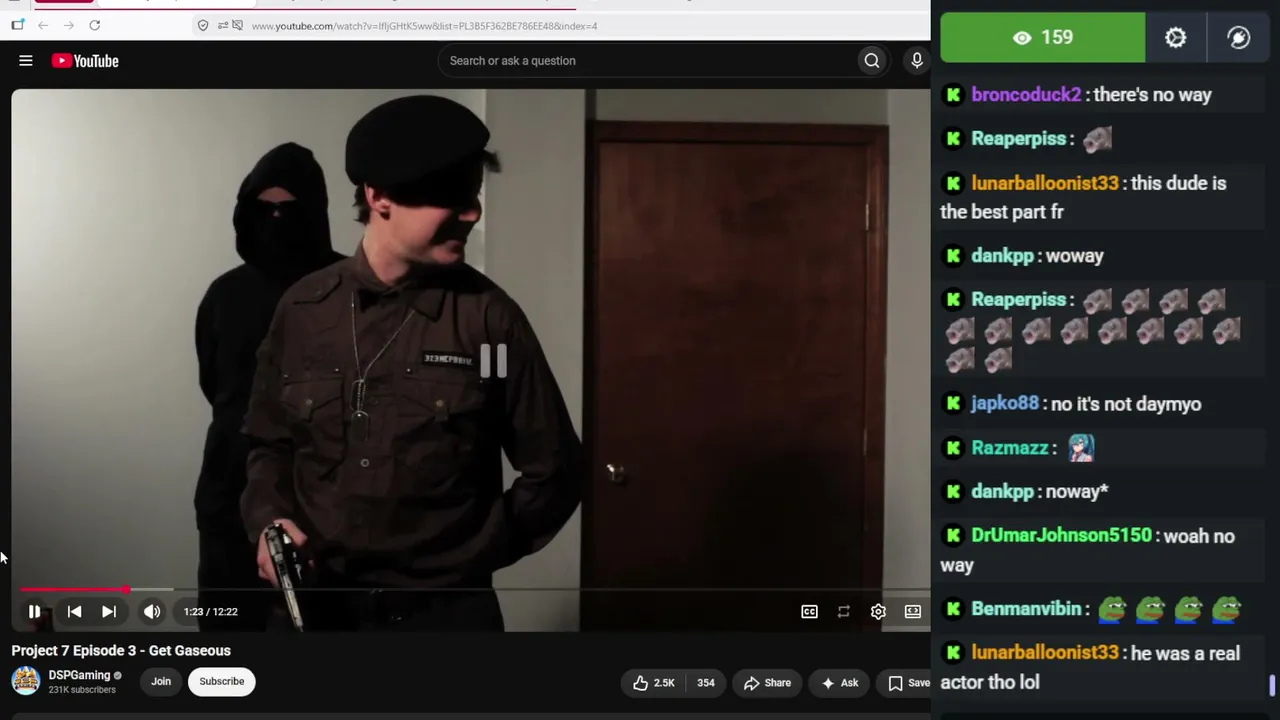Pause the YouTube video

[34, 611]
